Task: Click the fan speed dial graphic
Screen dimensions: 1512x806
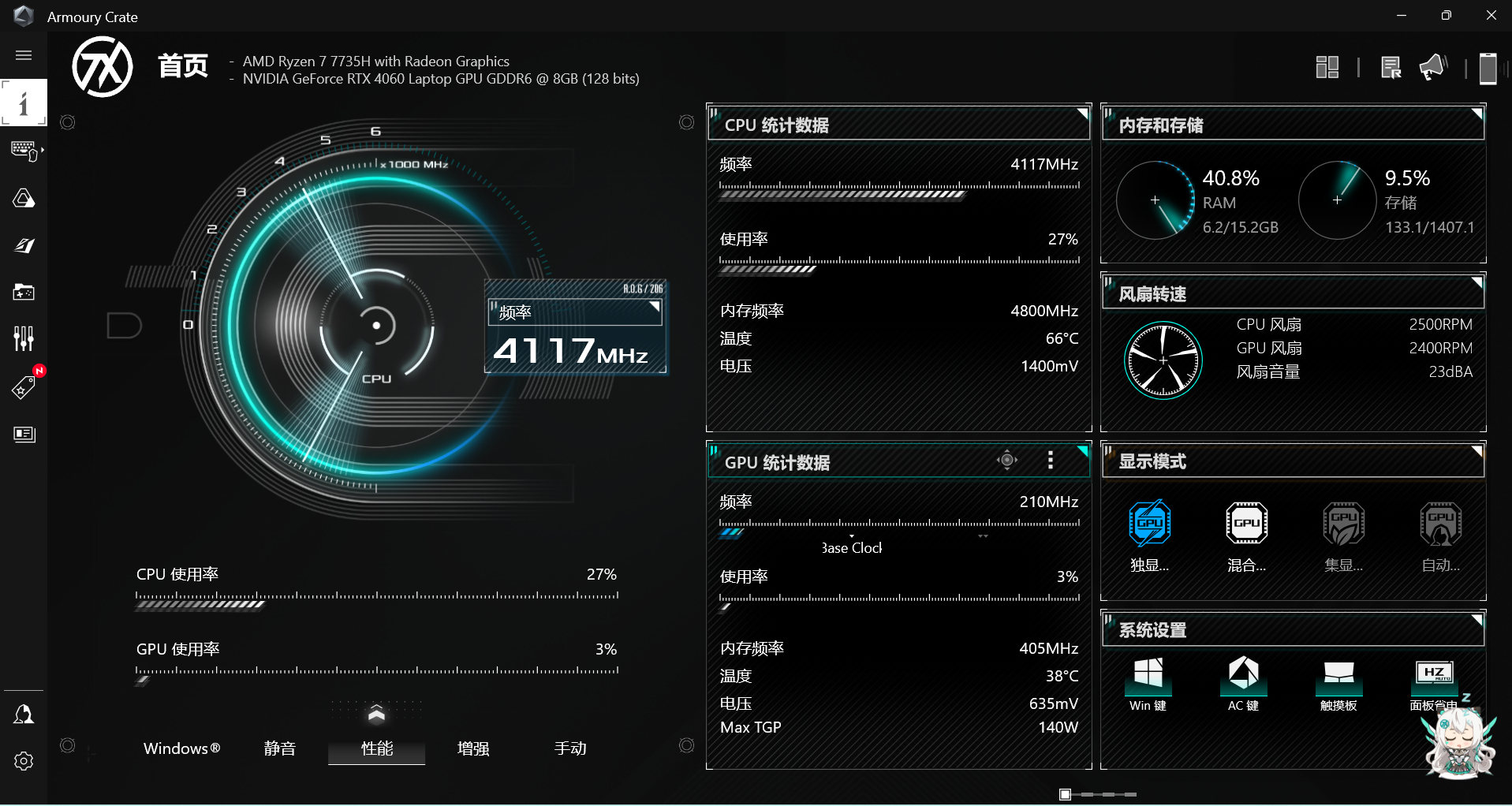Action: point(1163,360)
